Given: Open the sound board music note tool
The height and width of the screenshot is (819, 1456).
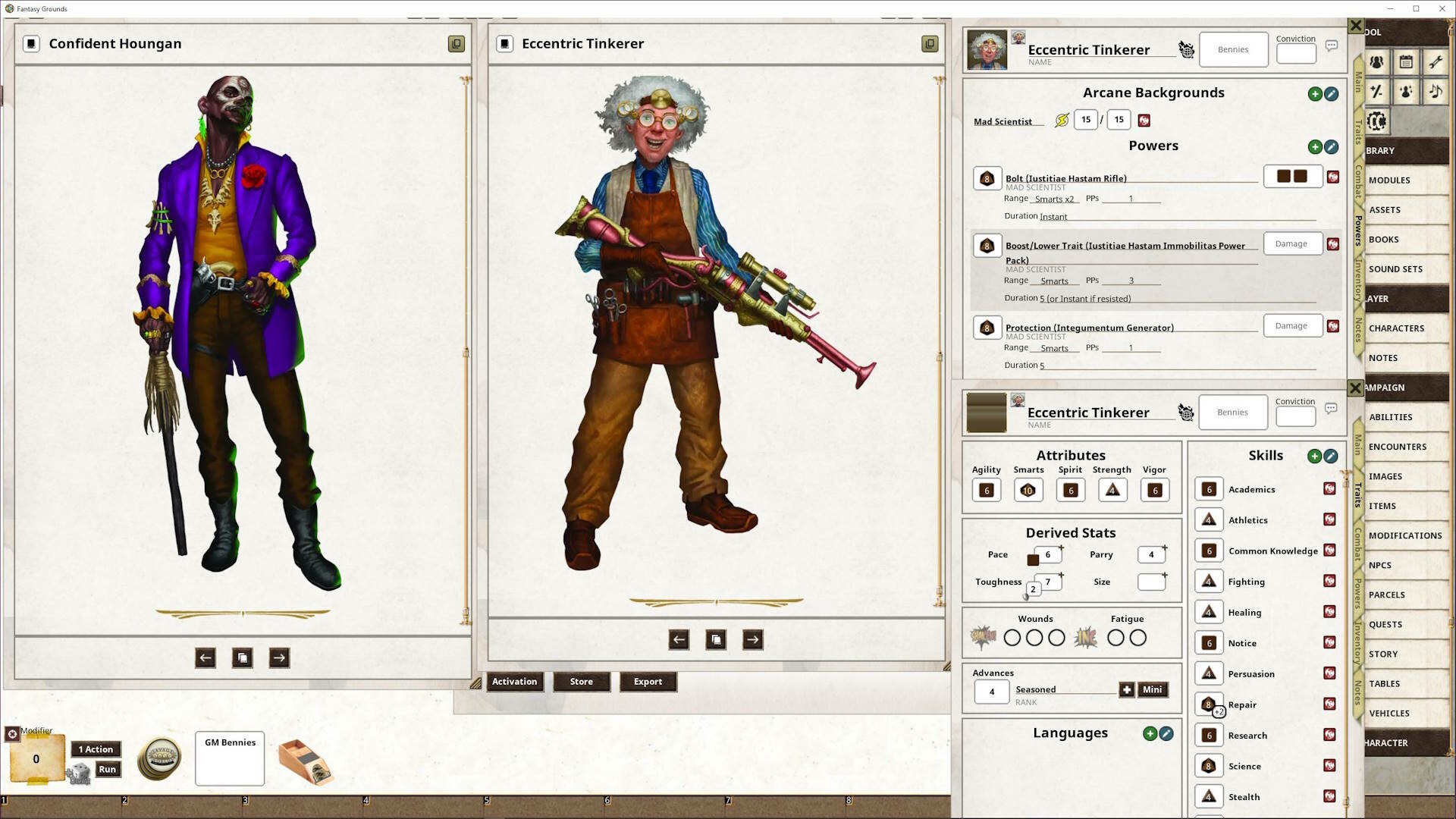Looking at the screenshot, I should pyautogui.click(x=1436, y=92).
